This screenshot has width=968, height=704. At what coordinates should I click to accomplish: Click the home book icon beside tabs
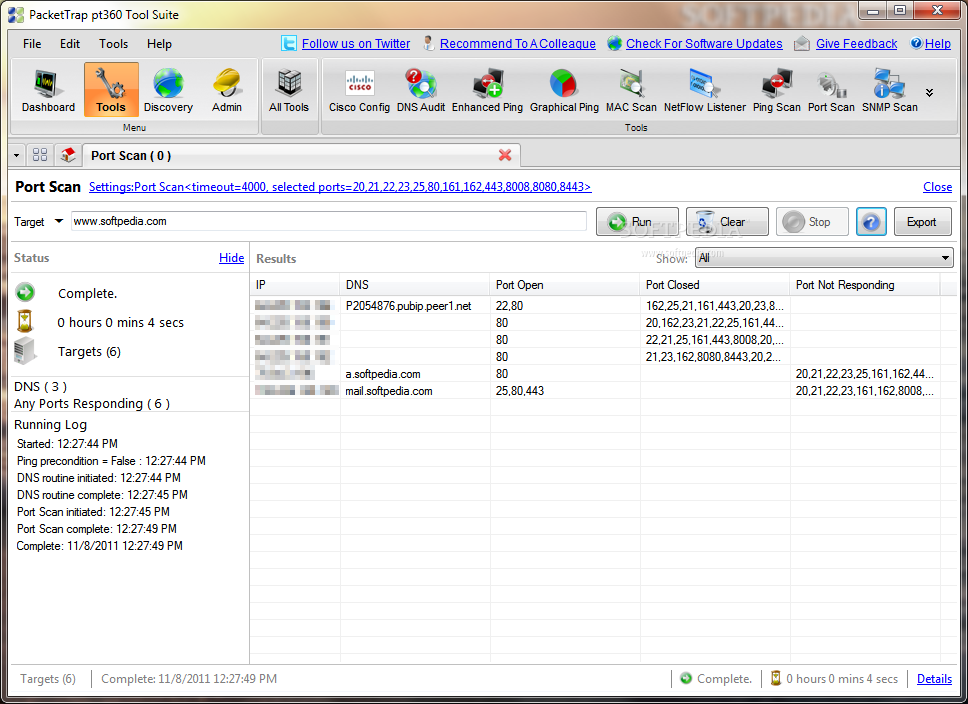tap(68, 154)
